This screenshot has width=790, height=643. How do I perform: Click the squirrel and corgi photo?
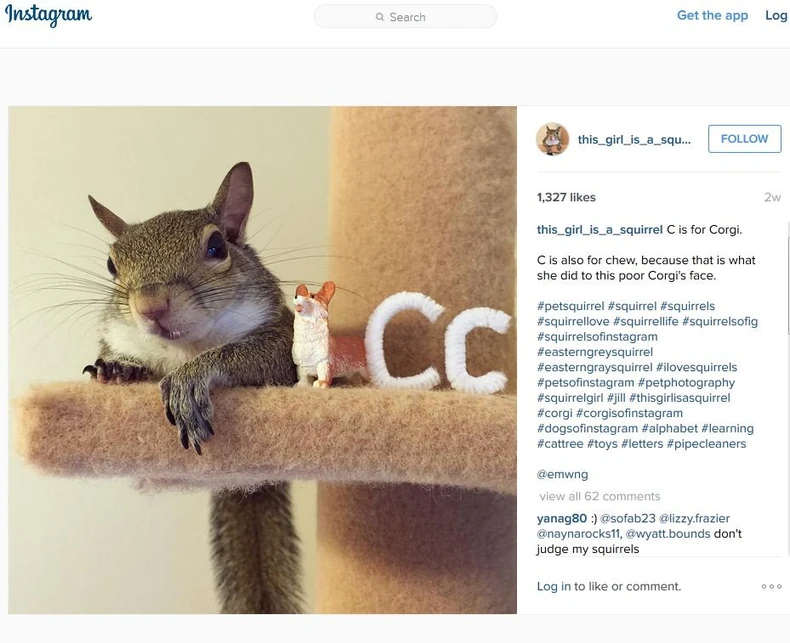point(262,360)
